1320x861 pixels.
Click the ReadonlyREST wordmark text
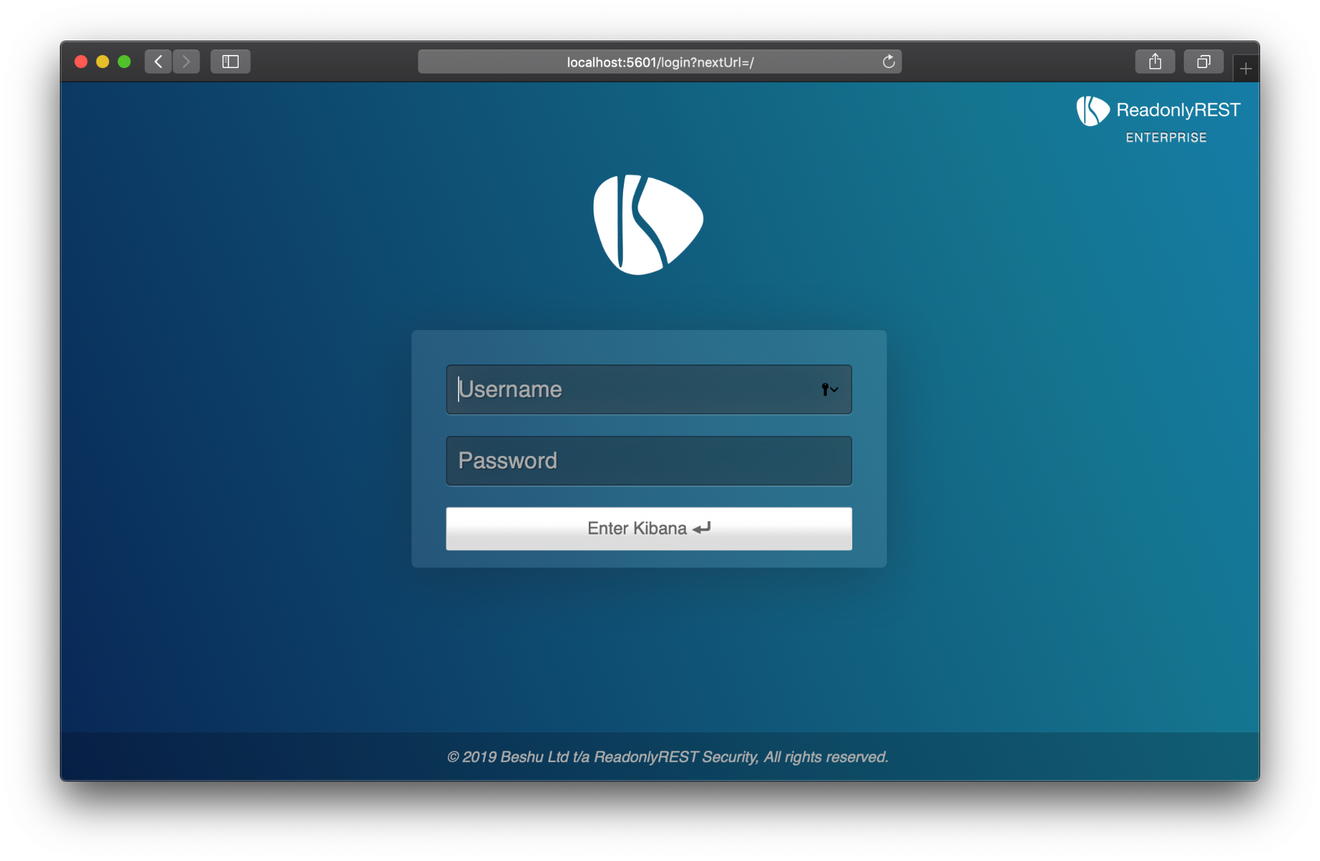(1178, 110)
